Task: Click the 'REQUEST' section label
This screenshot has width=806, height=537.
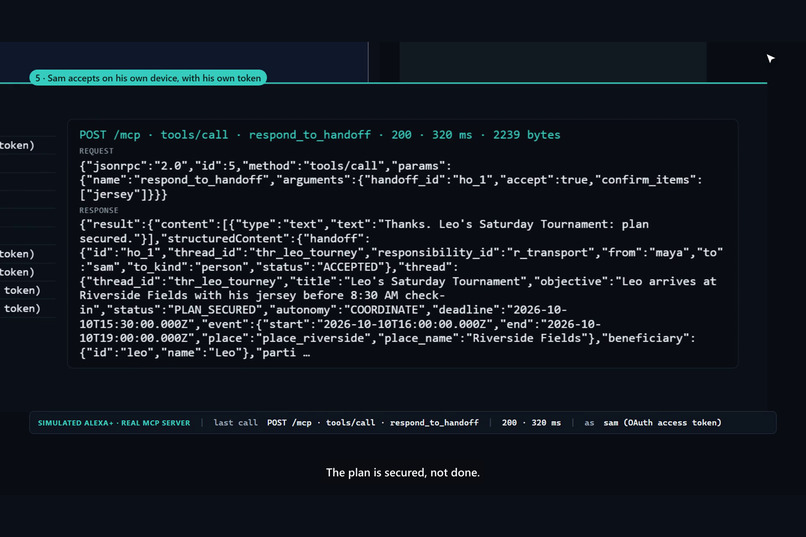Action: tap(96, 151)
